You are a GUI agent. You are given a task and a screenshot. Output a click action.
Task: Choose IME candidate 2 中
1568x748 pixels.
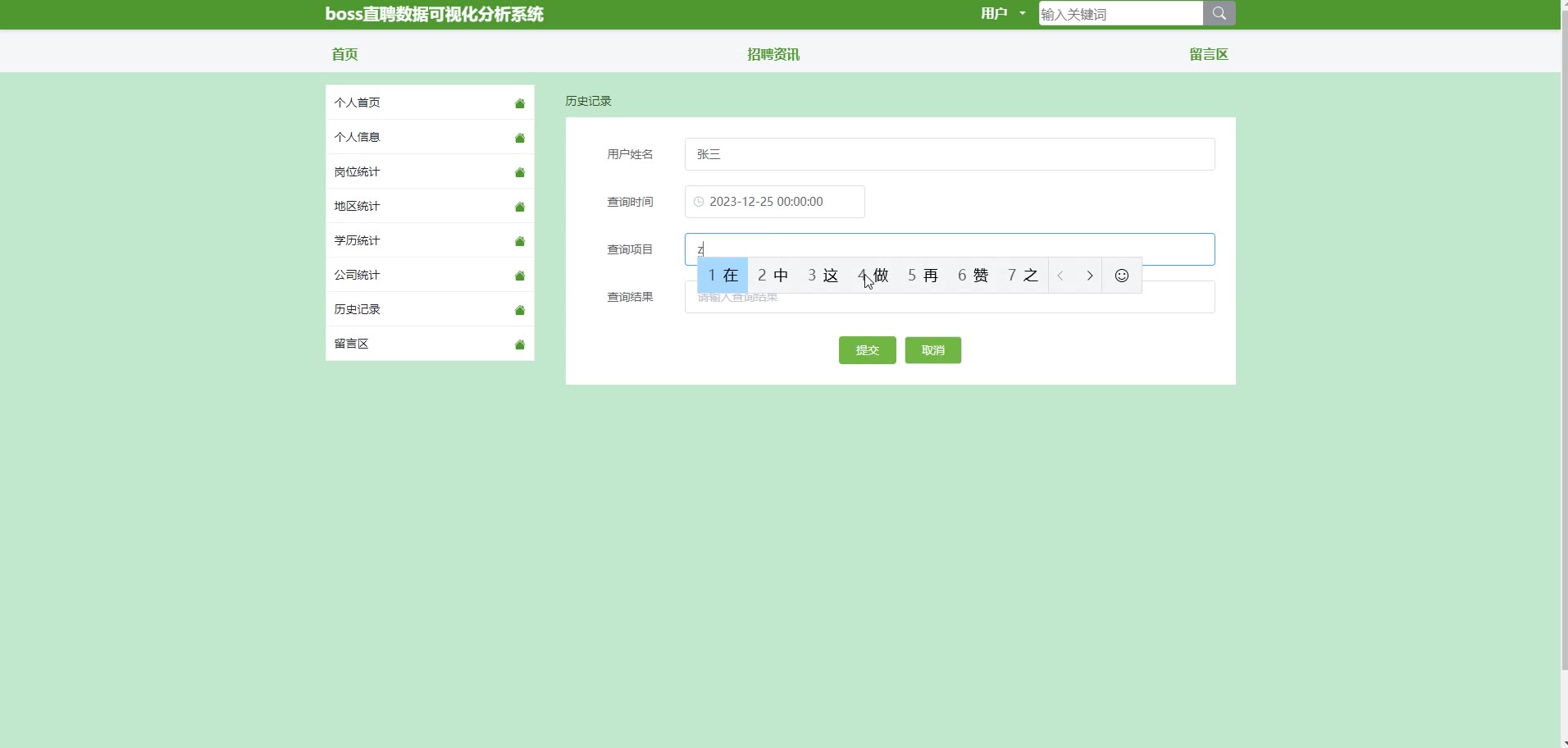pos(773,276)
